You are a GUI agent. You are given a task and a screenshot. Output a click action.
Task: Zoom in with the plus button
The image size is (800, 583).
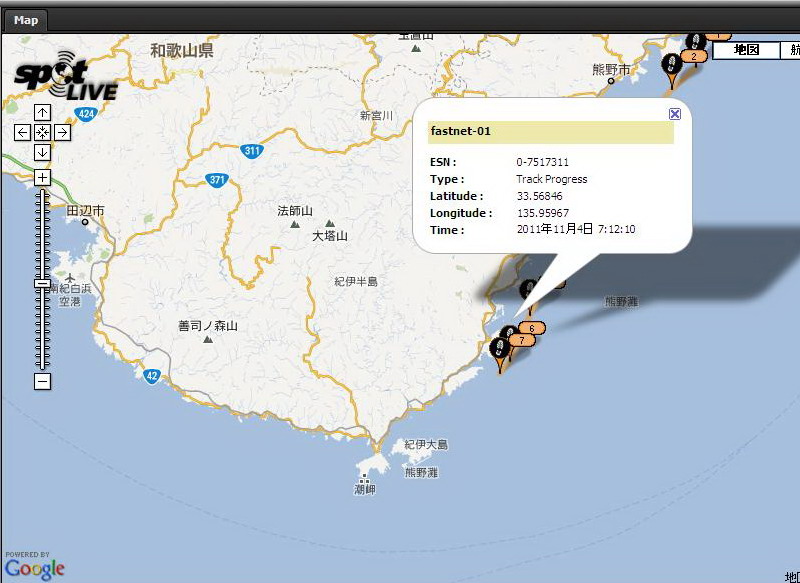coord(42,177)
